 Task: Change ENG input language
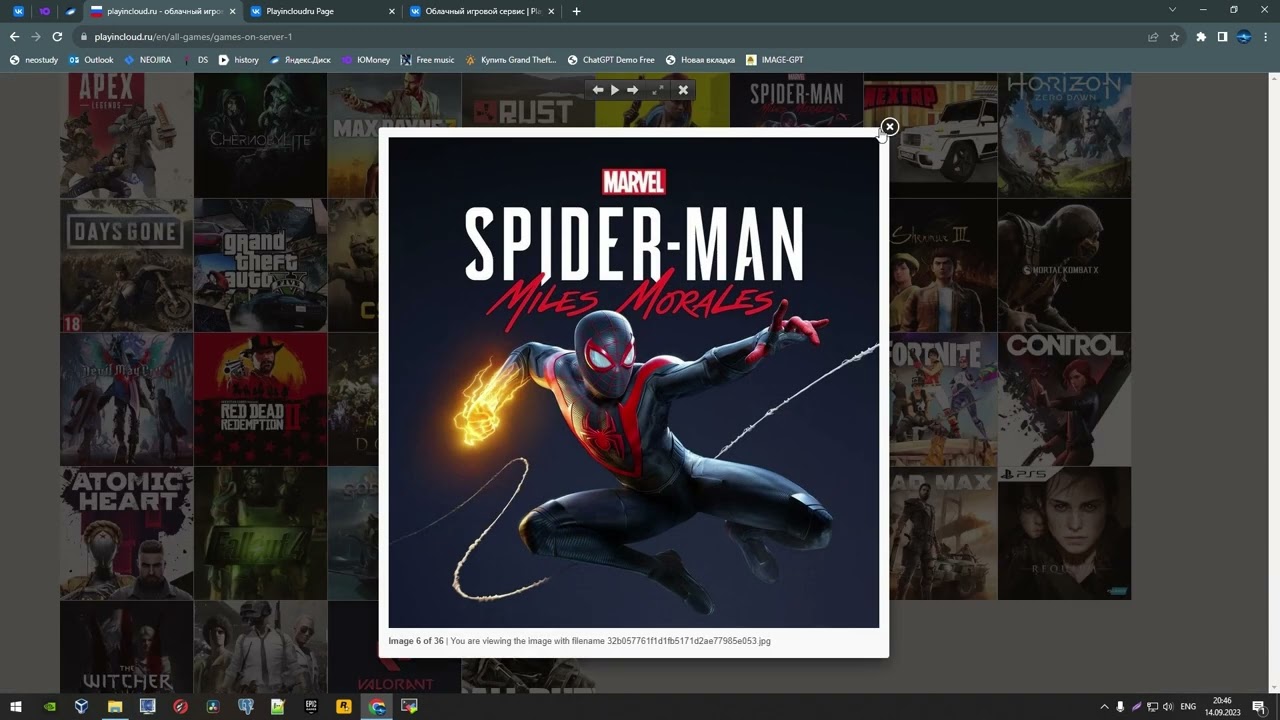[x=1188, y=706]
